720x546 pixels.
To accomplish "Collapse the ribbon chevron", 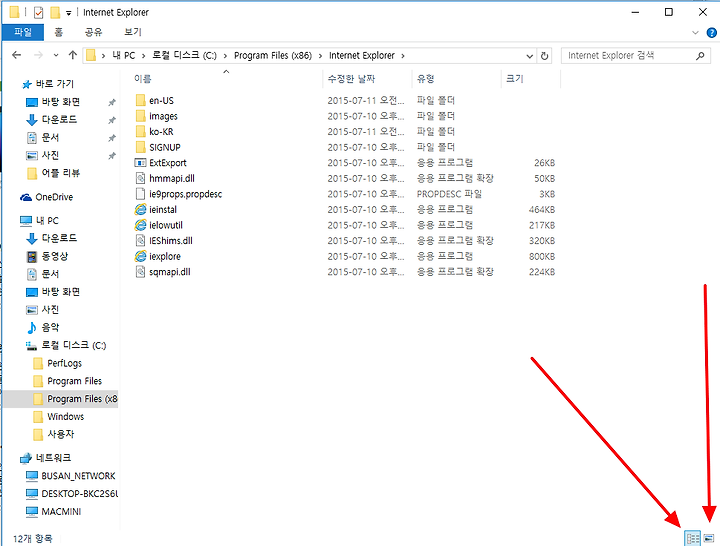I will tap(695, 33).
